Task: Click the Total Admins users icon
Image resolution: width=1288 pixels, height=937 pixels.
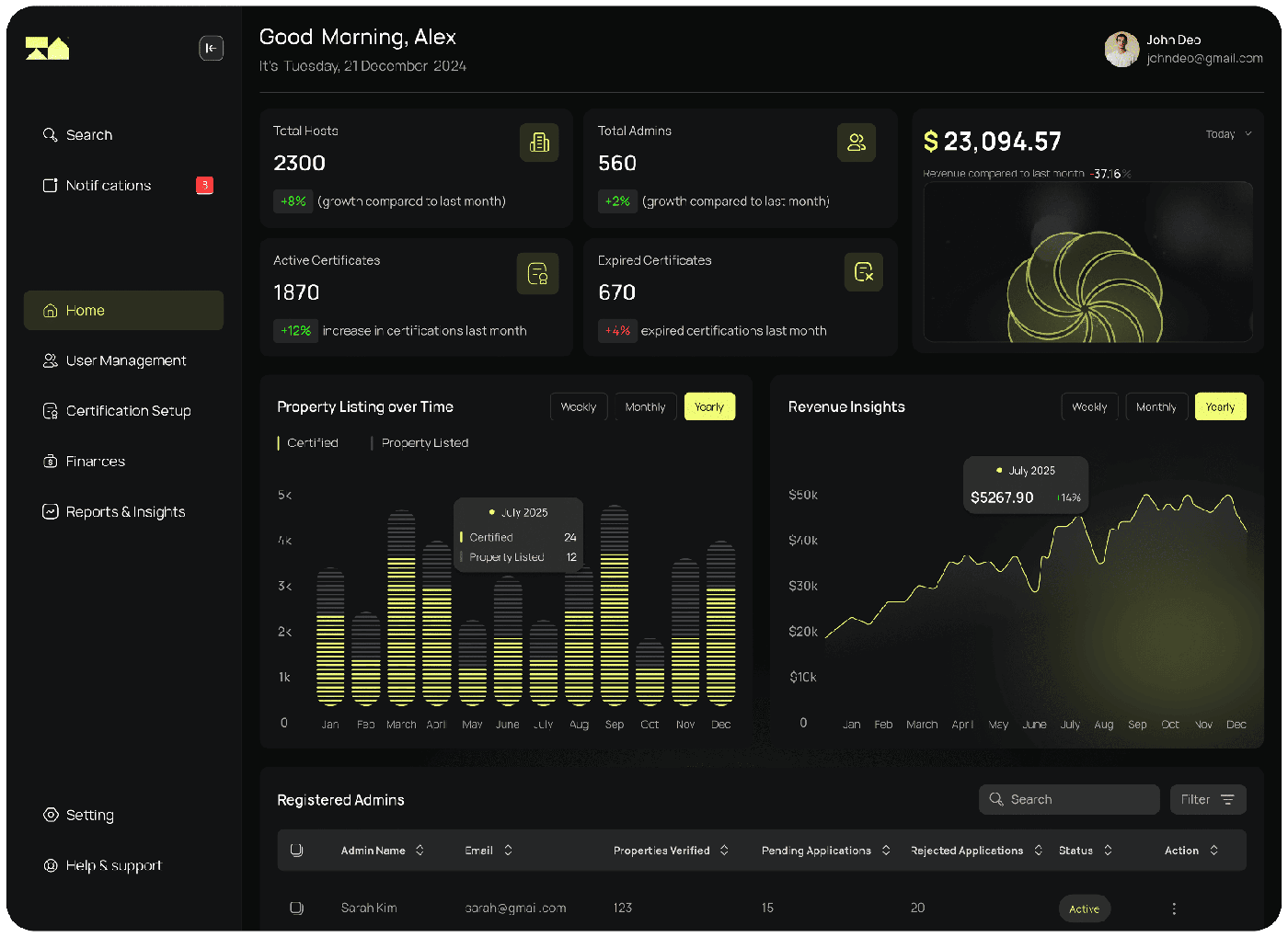Action: [857, 143]
